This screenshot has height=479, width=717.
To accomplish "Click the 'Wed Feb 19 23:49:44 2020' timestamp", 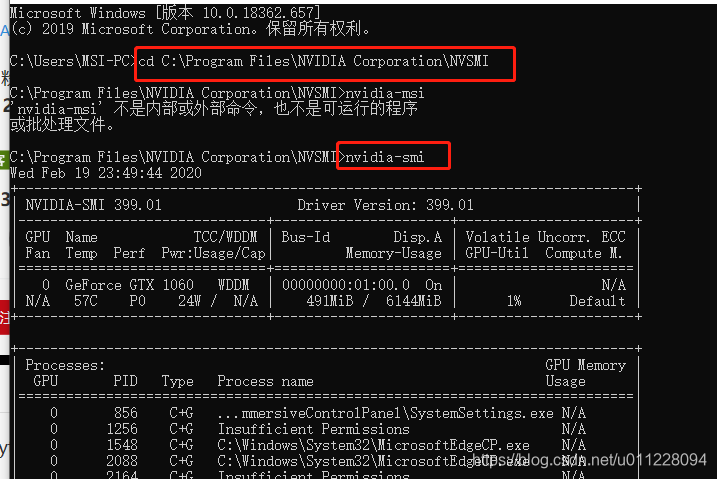I will (106, 173).
